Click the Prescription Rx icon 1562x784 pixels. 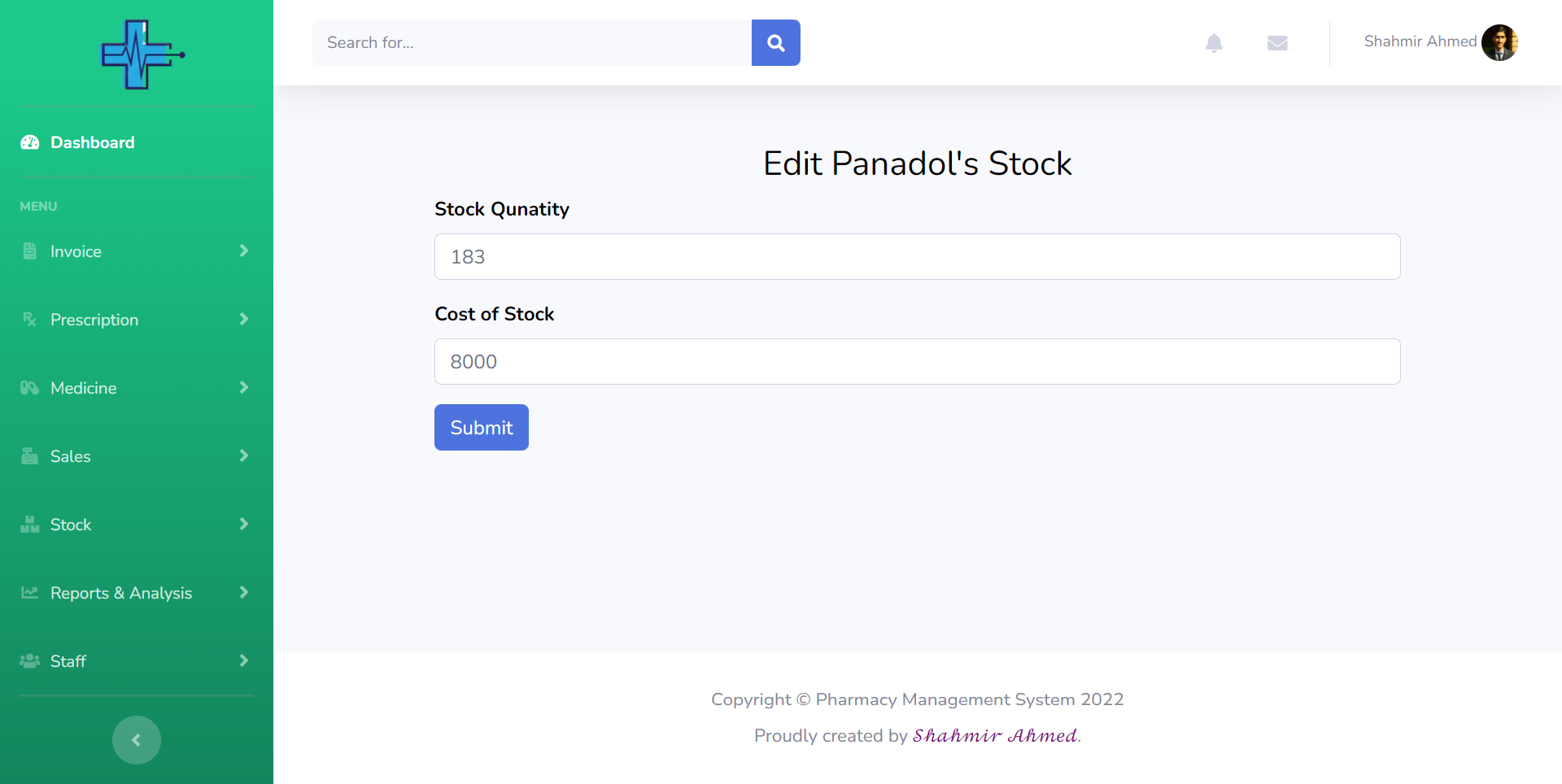(30, 320)
